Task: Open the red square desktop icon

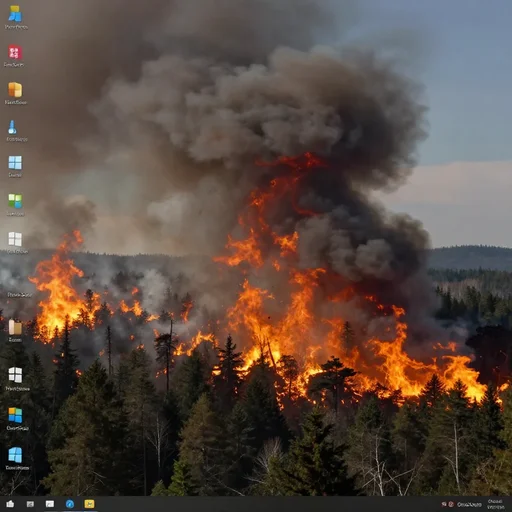Action: point(15,52)
